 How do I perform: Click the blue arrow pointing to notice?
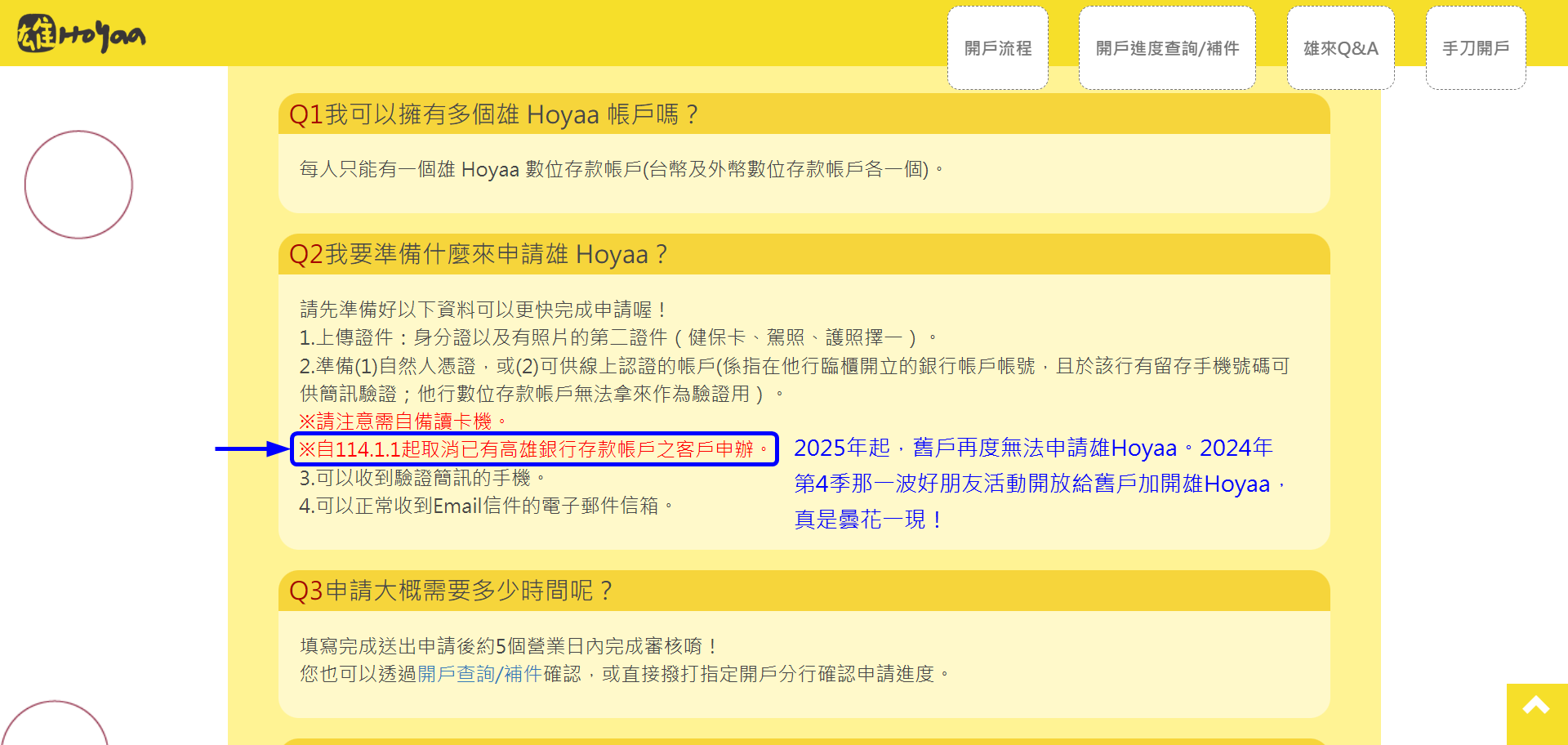(252, 448)
